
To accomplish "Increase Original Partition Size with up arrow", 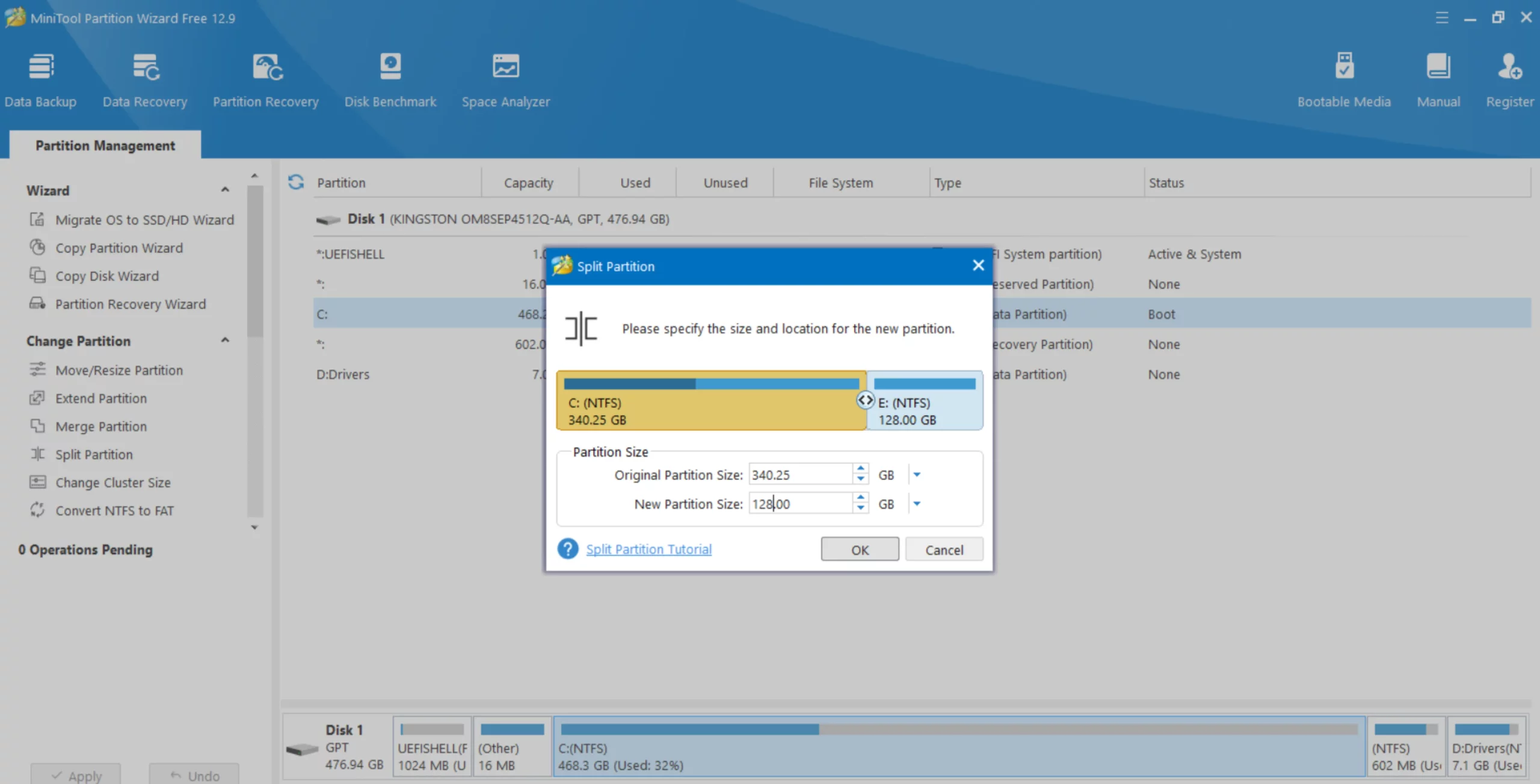I will (861, 468).
